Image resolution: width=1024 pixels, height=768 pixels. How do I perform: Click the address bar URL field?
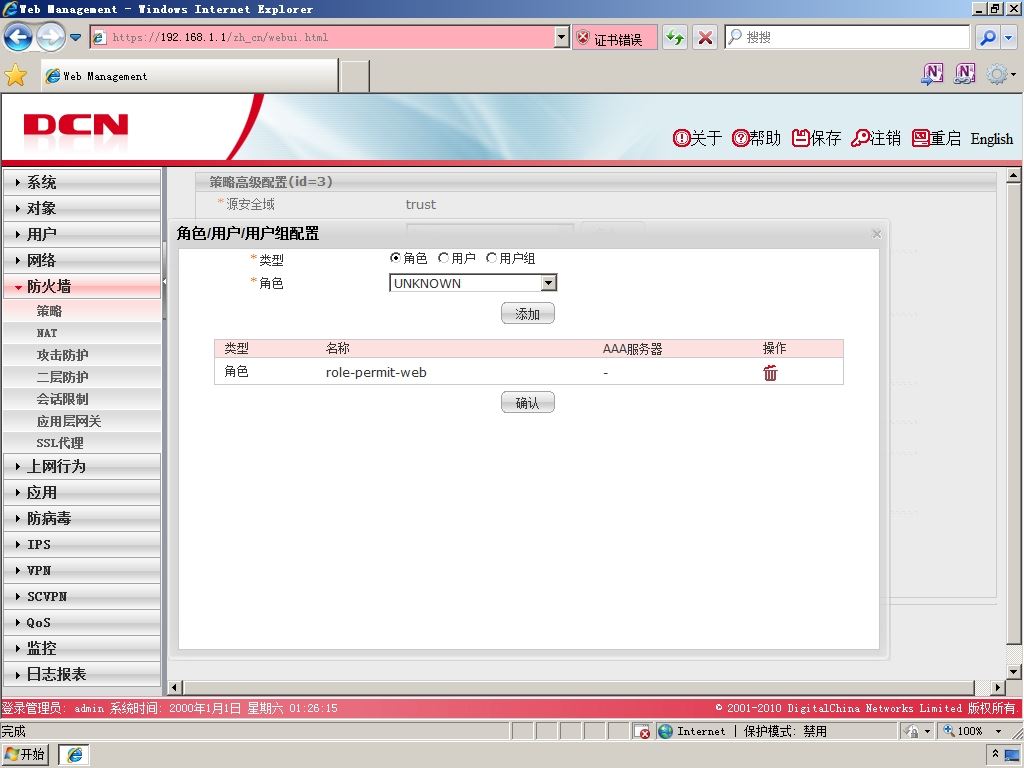point(323,37)
